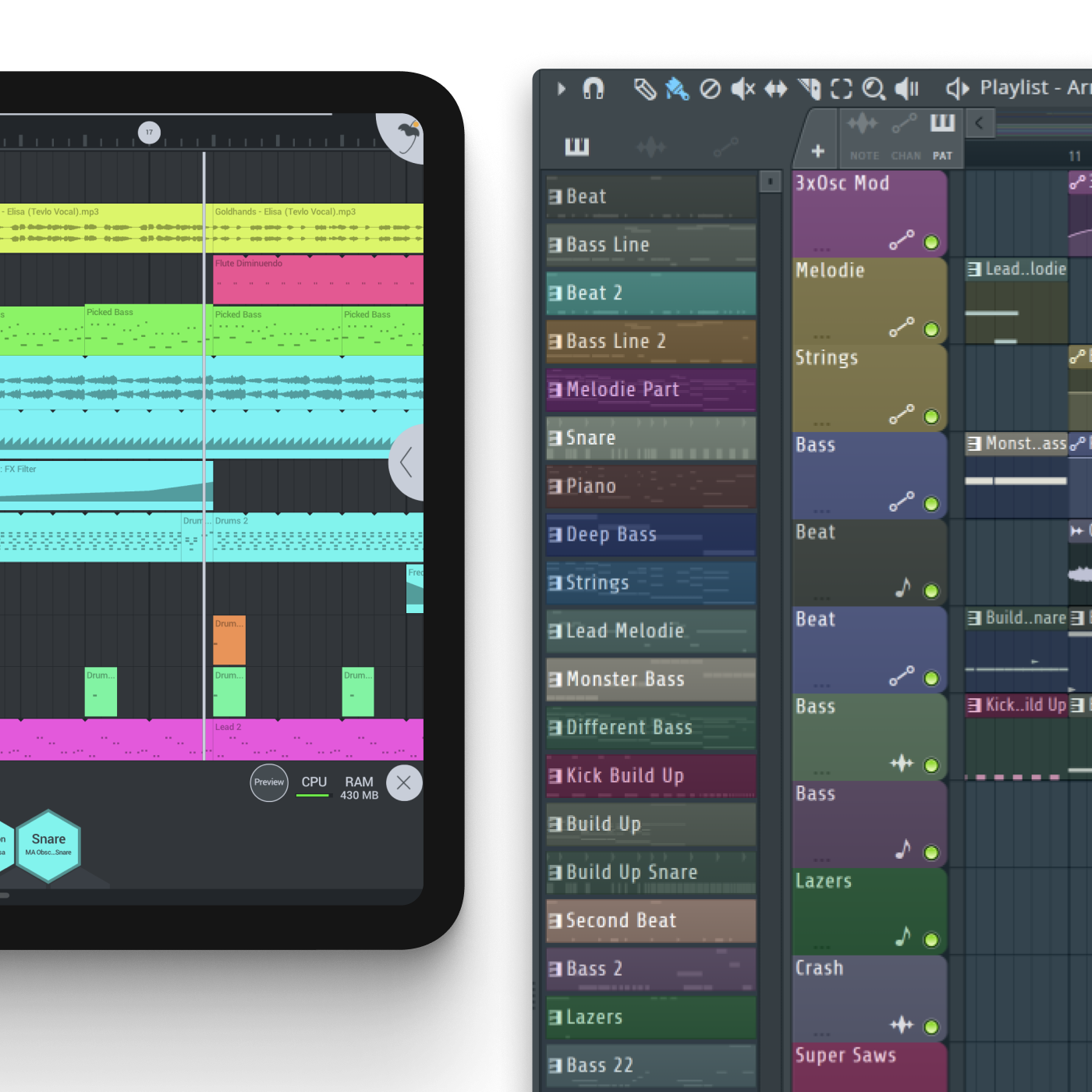The width and height of the screenshot is (1092, 1092).
Task: Click the orange Drum clip on tablet
Action: (x=229, y=640)
